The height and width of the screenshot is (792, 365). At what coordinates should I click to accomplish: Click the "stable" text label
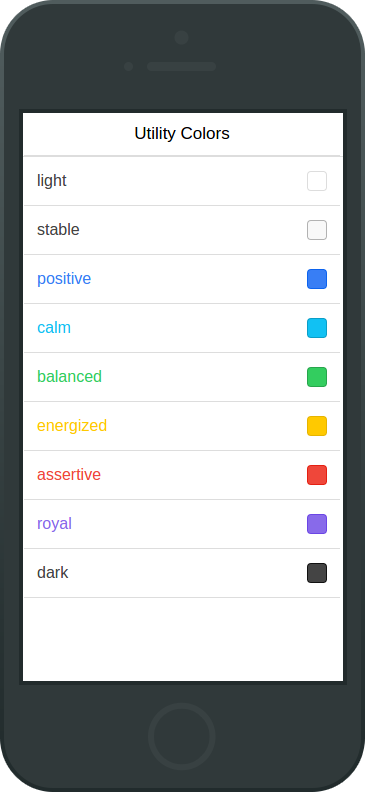[58, 229]
